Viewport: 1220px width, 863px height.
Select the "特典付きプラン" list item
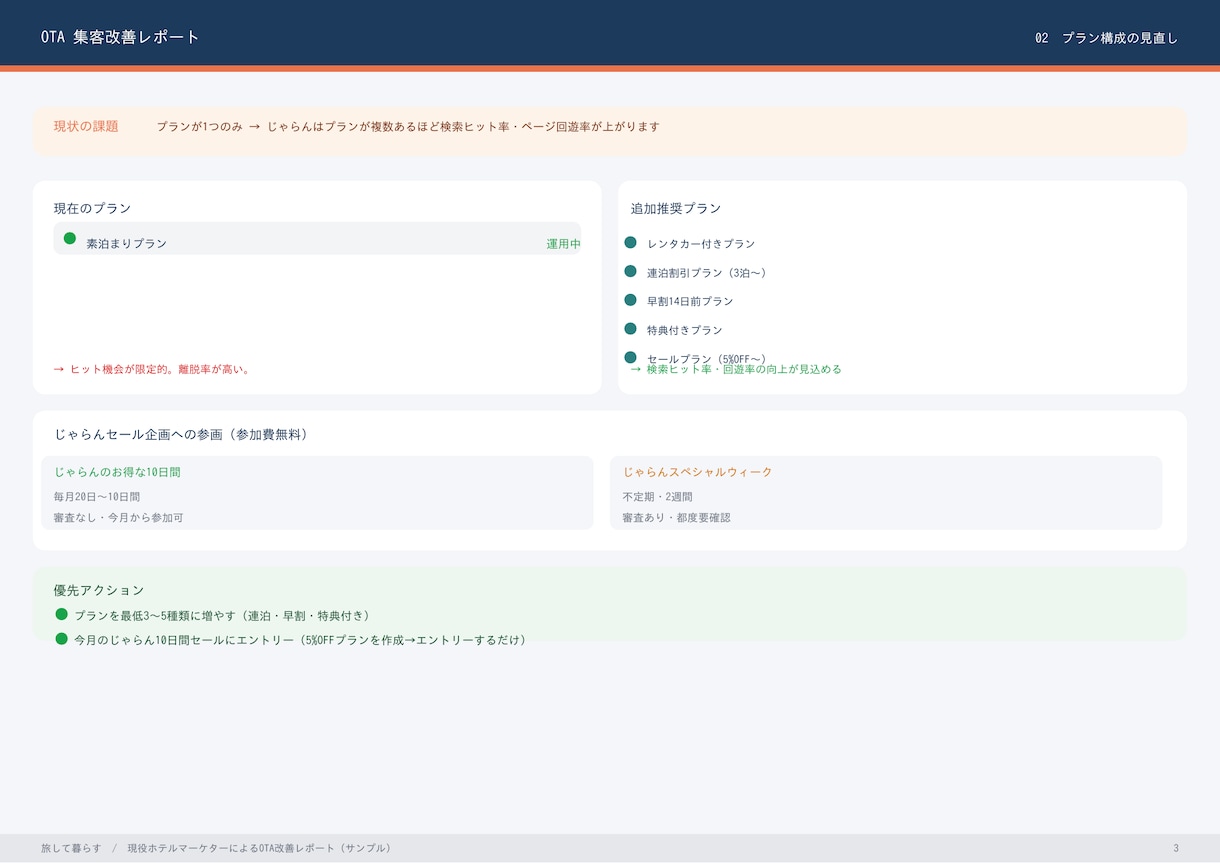click(x=685, y=330)
